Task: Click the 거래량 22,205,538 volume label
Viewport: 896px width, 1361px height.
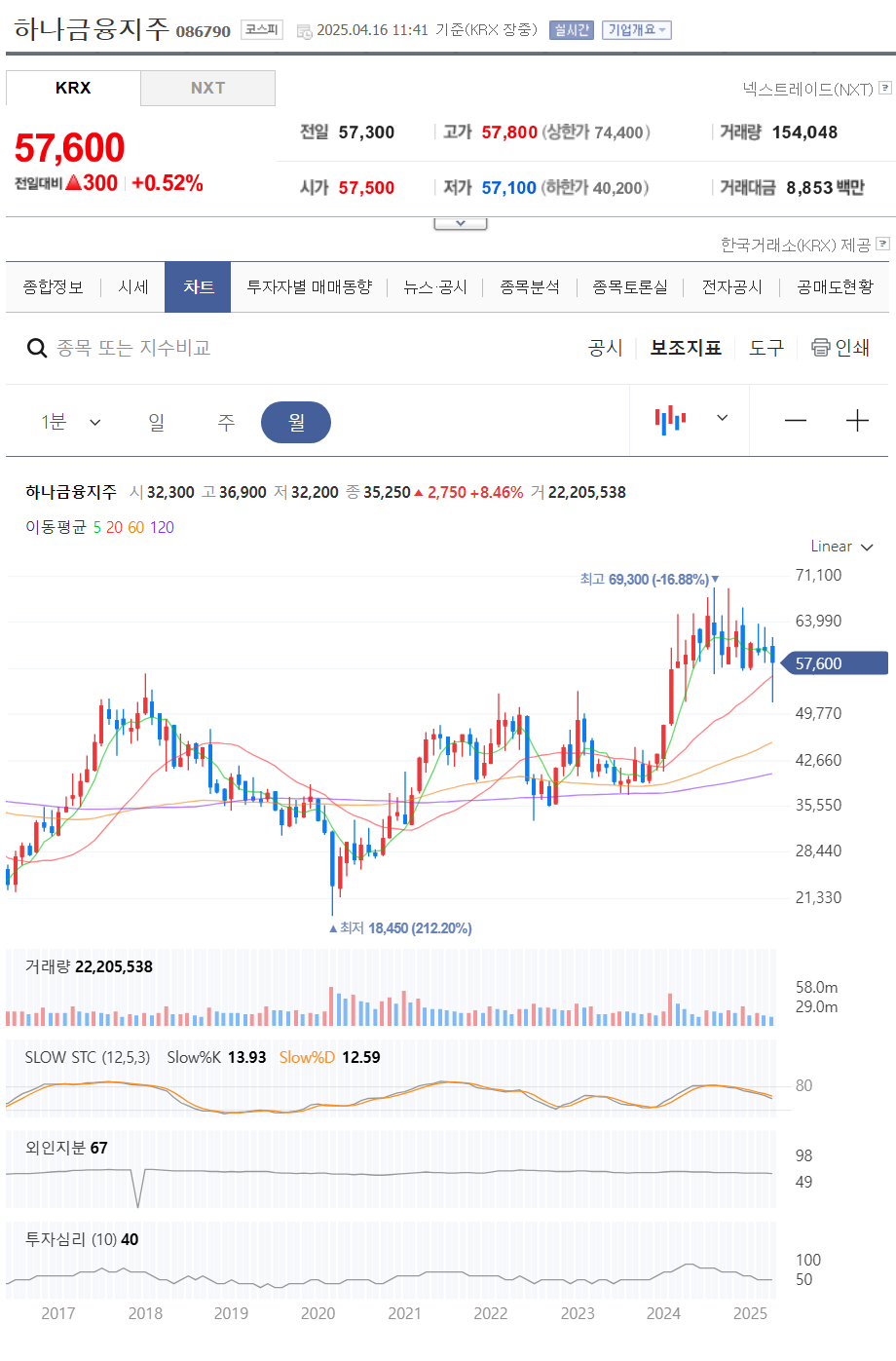Action: point(89,966)
